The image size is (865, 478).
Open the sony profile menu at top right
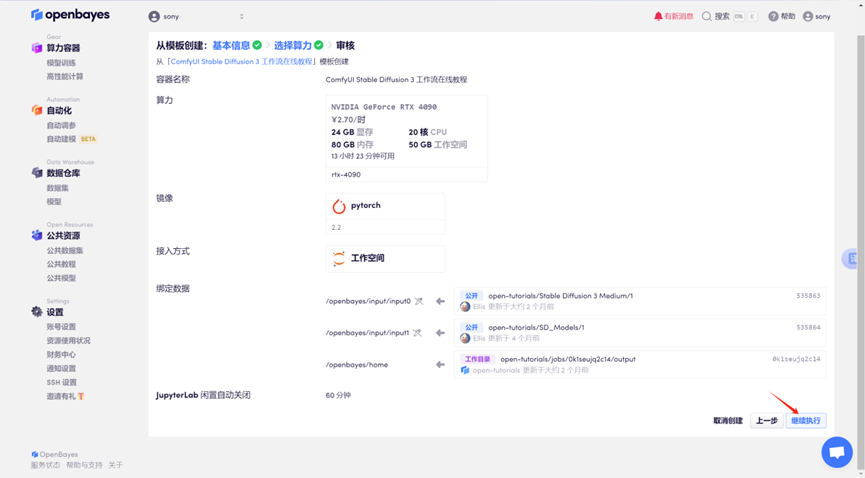click(x=816, y=17)
